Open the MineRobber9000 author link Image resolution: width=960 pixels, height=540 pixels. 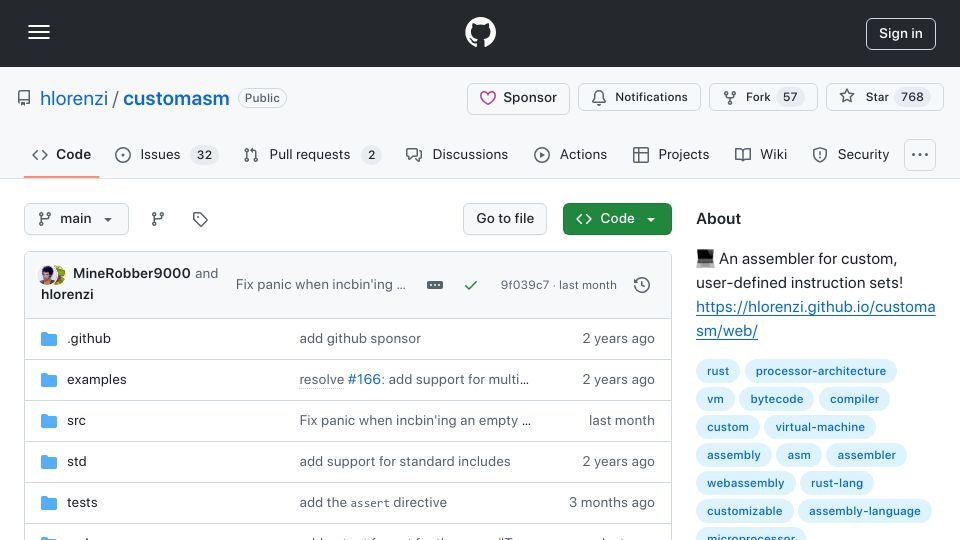pos(132,274)
